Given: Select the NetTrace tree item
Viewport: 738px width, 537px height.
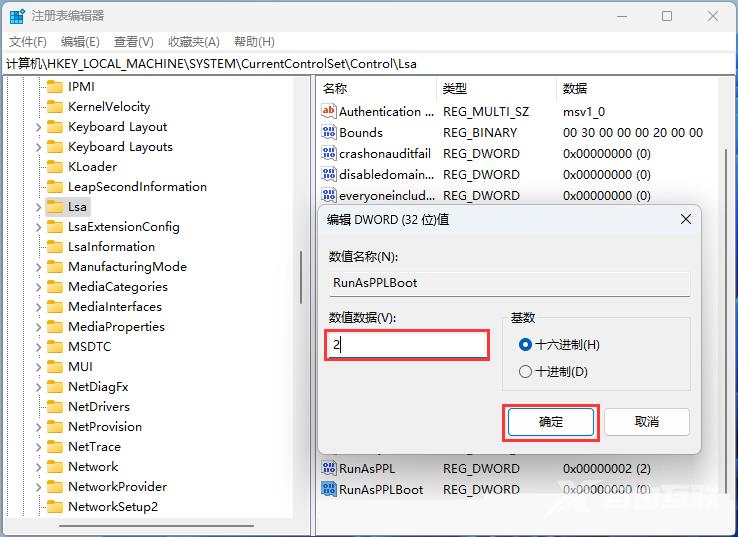Looking at the screenshot, I should pos(94,447).
